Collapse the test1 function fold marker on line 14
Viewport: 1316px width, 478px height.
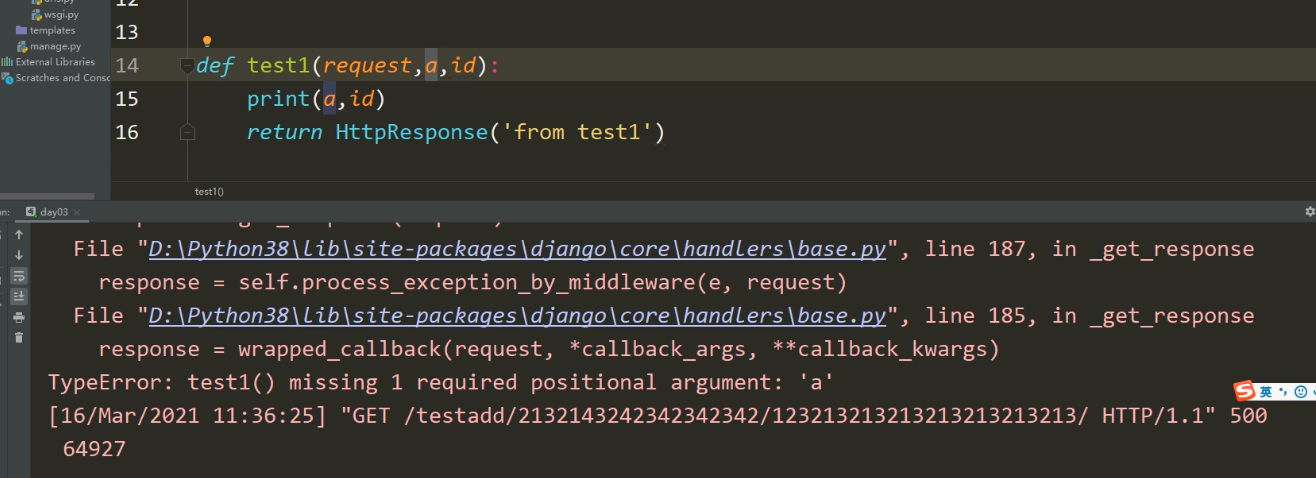pos(187,66)
